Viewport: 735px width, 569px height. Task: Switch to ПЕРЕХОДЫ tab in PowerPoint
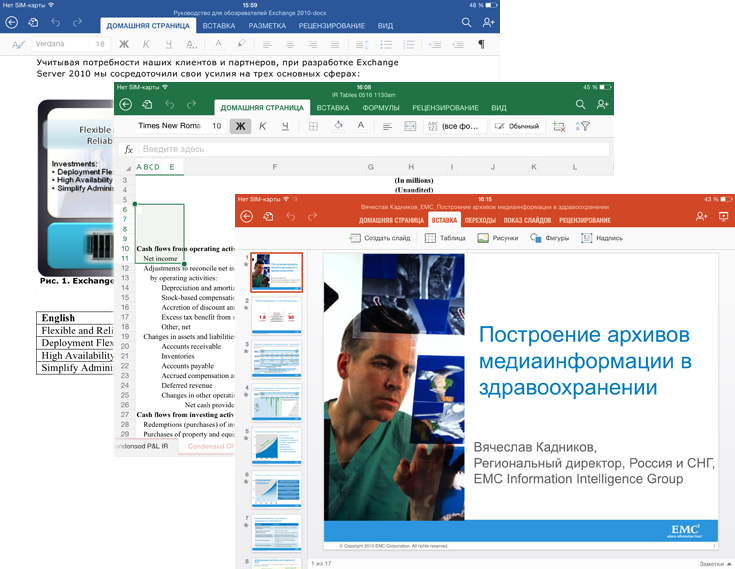tap(480, 220)
